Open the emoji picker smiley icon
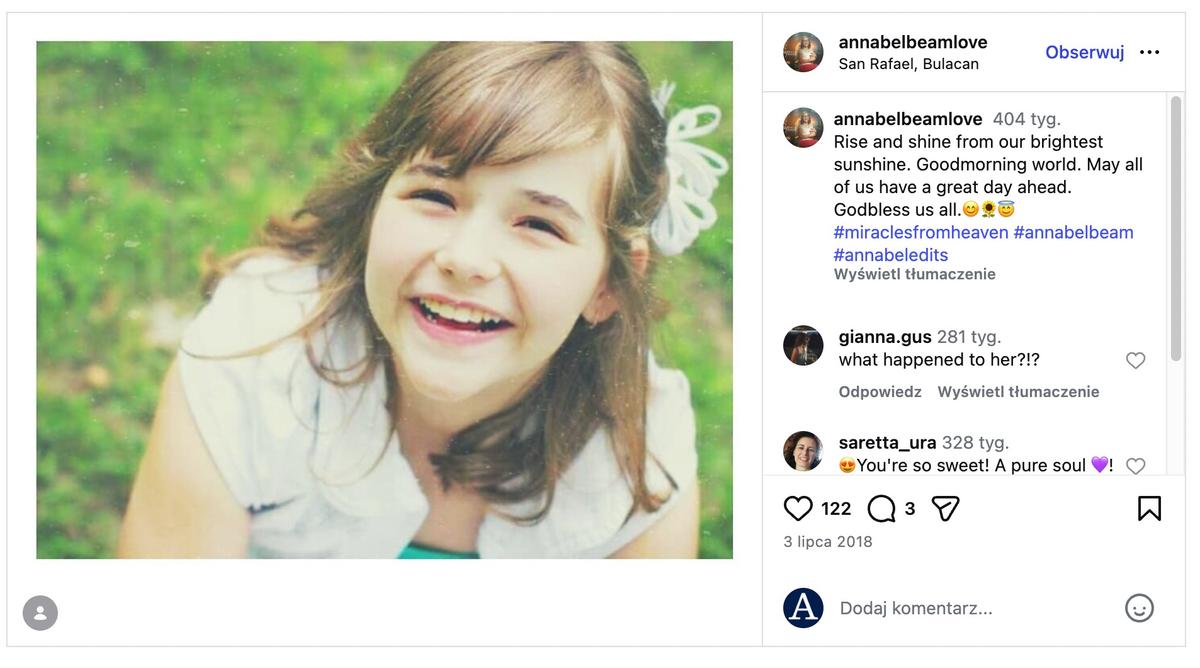This screenshot has width=1200, height=668. tap(1139, 608)
